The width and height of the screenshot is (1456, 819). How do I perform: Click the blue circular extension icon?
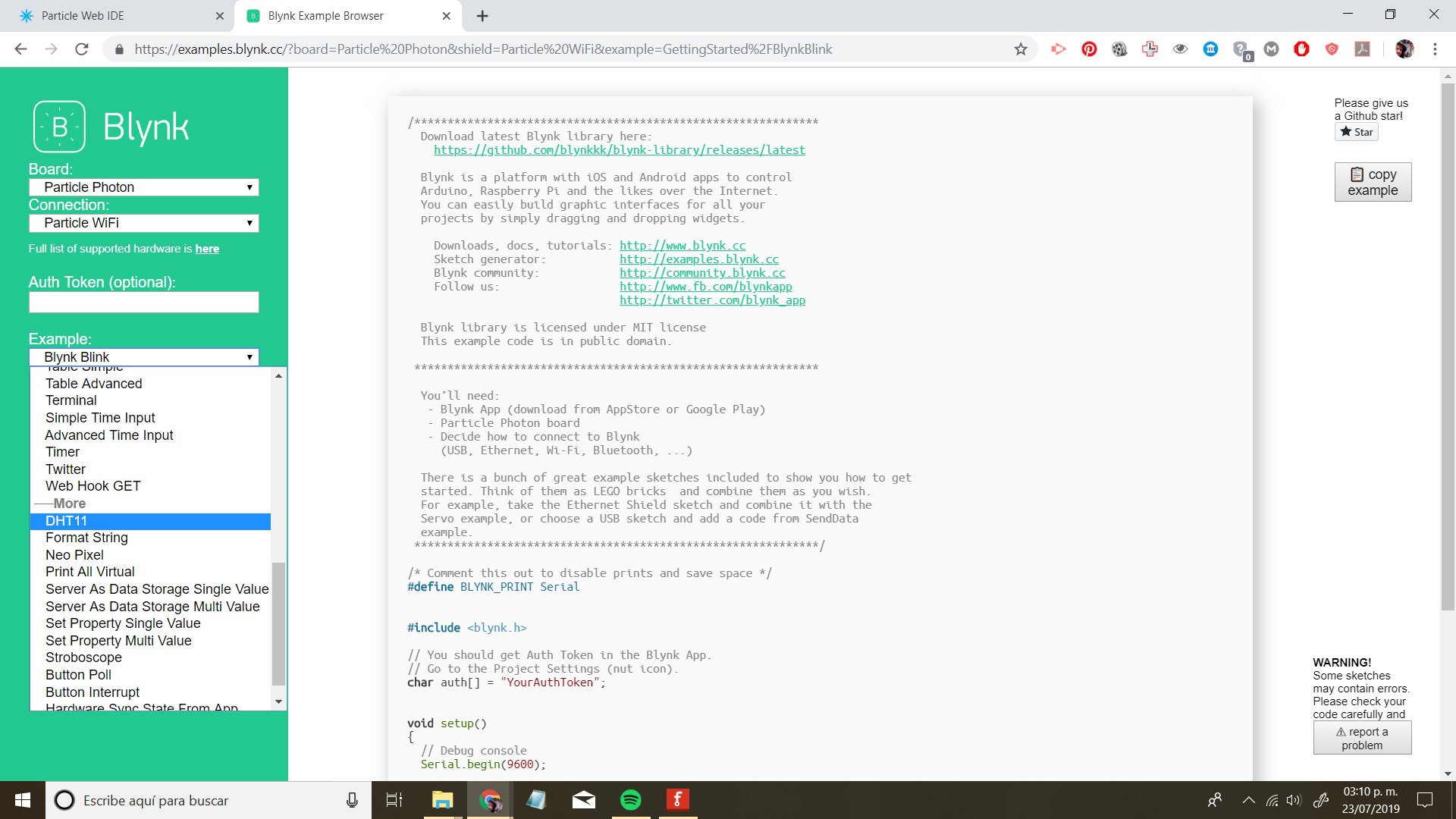pyautogui.click(x=1210, y=49)
